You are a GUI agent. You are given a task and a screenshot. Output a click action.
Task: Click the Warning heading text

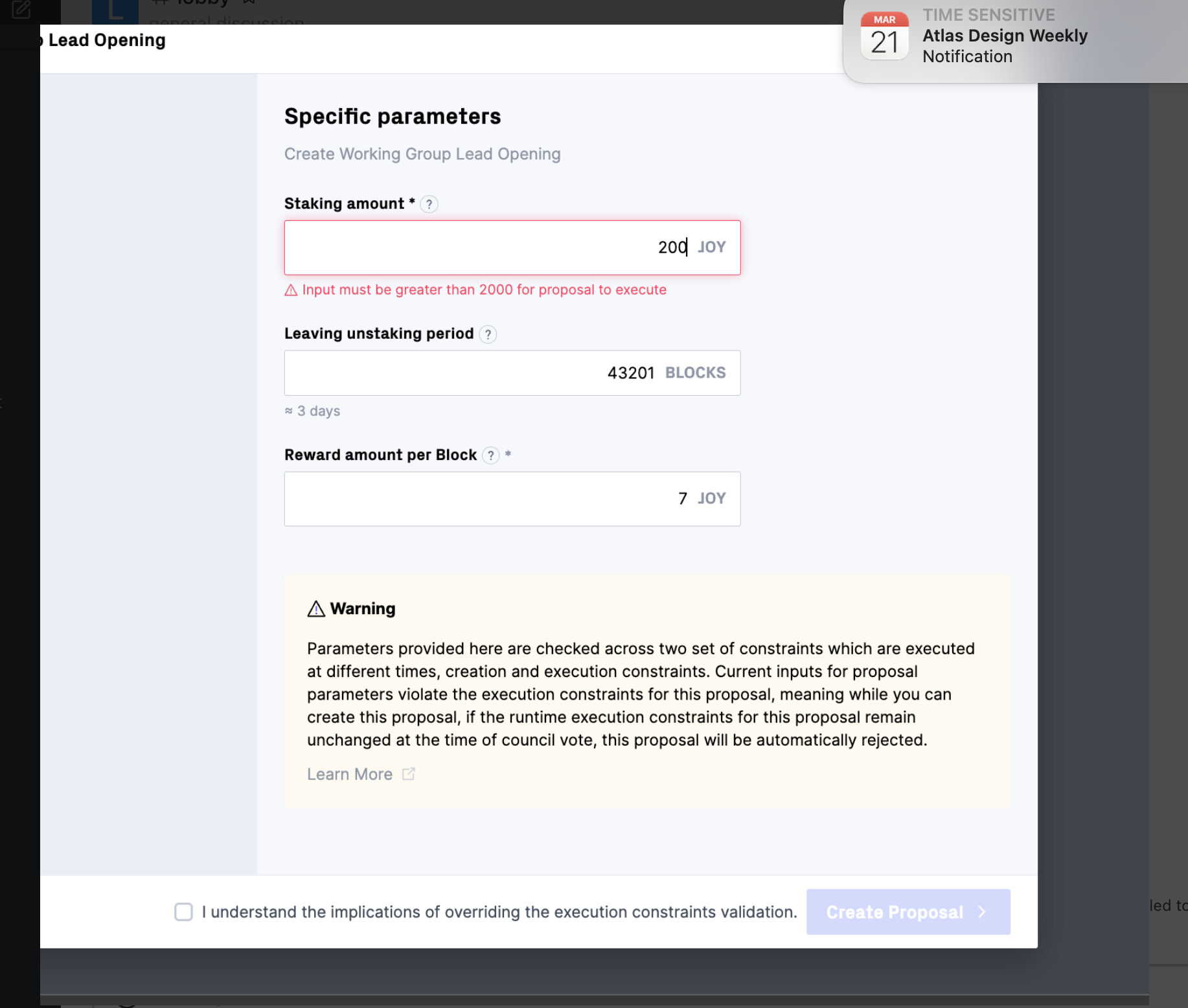363,609
